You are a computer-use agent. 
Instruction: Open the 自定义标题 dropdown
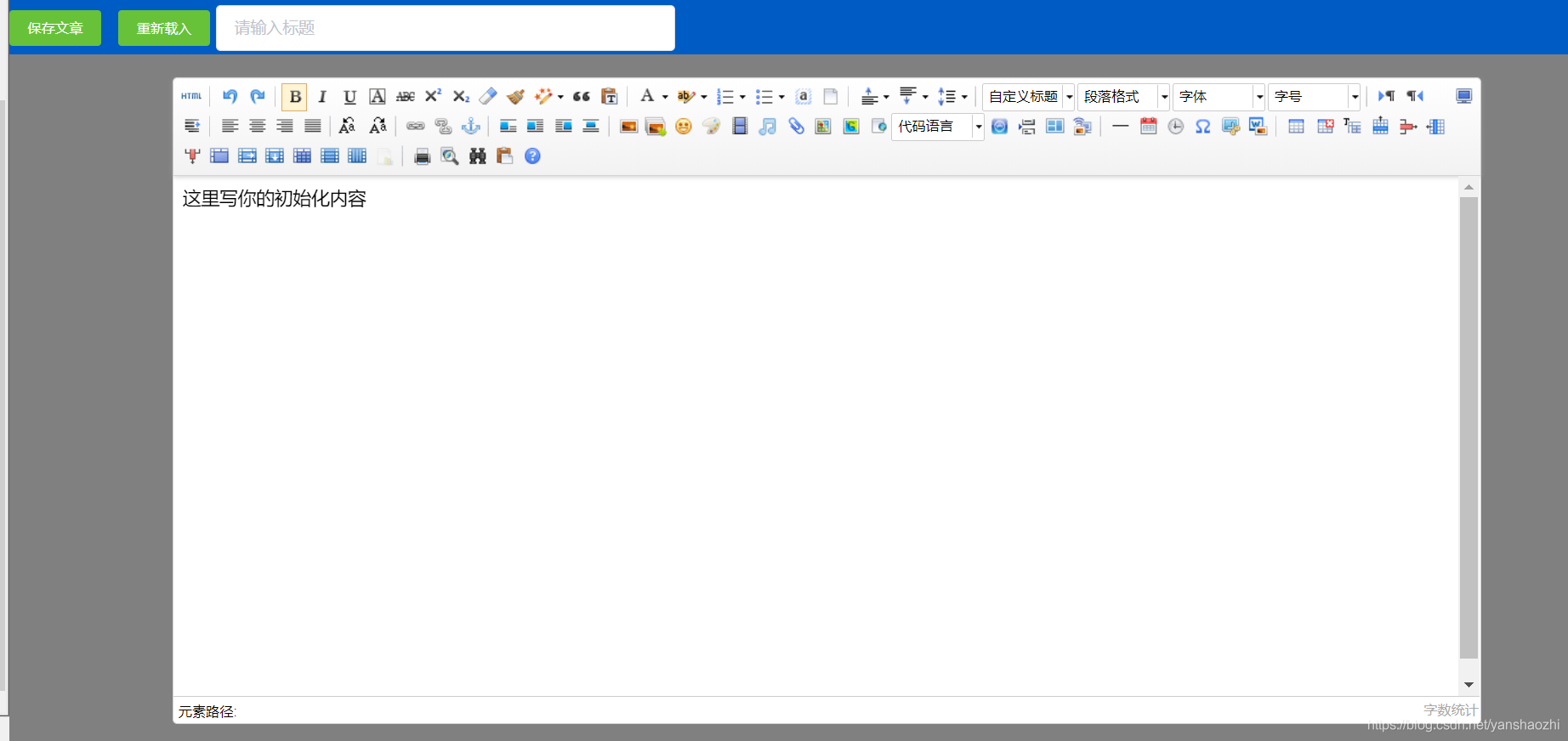click(x=1029, y=97)
